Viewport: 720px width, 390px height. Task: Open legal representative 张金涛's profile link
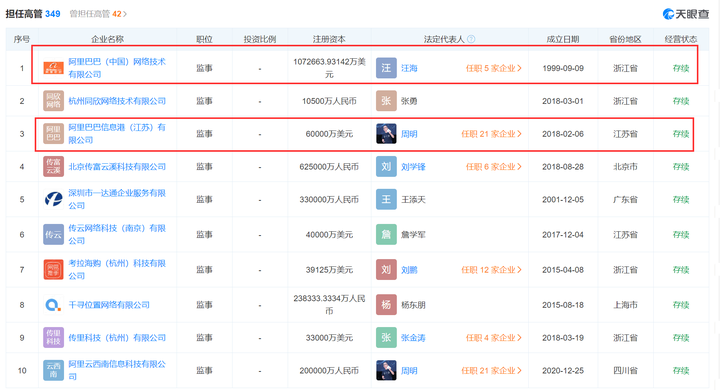click(x=413, y=338)
